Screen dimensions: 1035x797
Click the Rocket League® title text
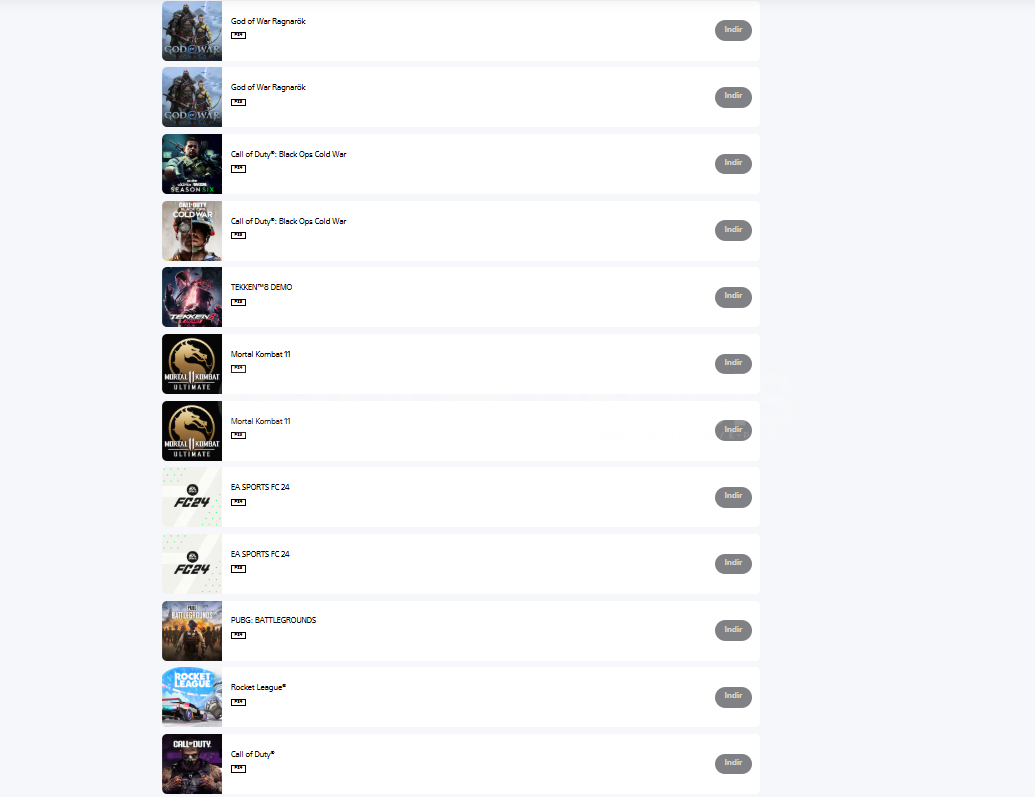tap(258, 687)
